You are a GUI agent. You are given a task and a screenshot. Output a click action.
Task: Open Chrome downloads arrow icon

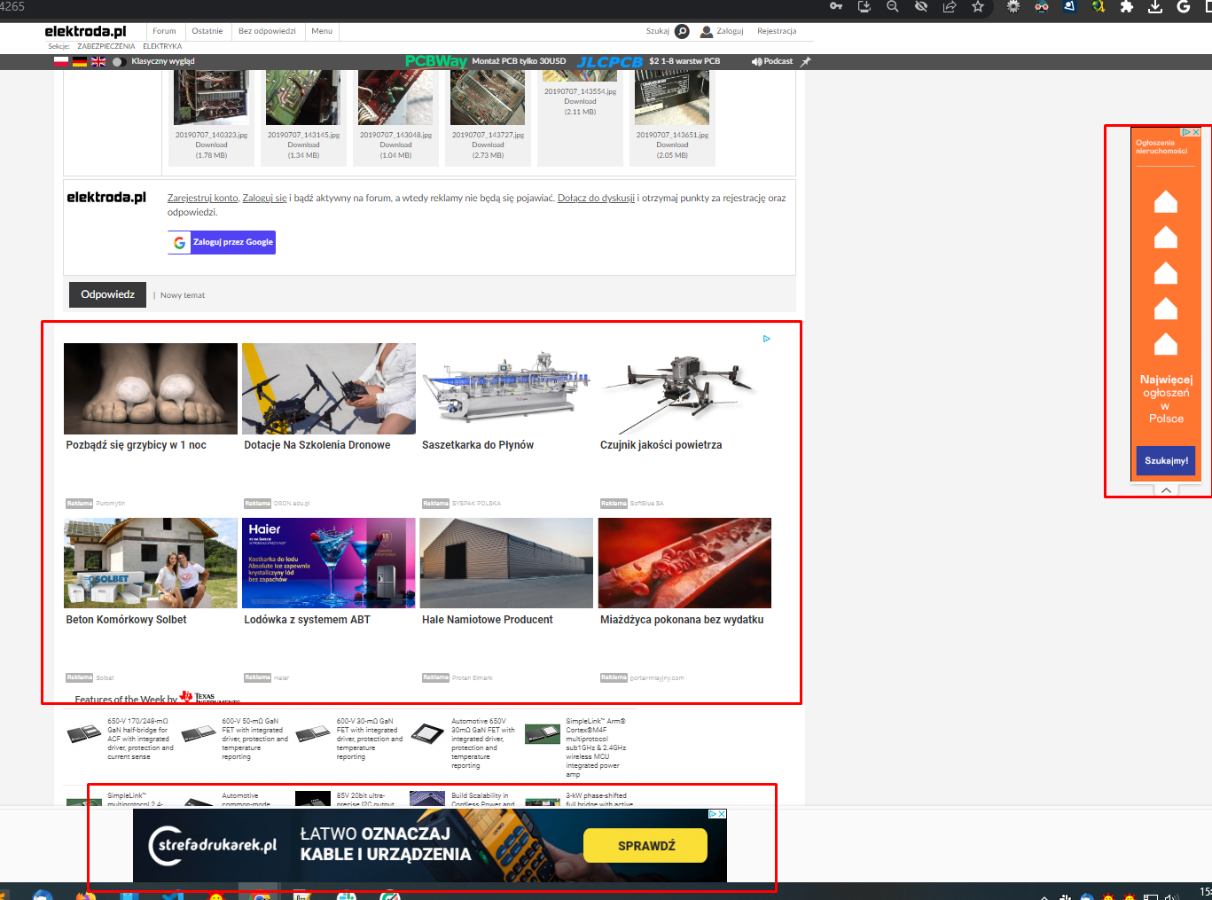point(1155,6)
